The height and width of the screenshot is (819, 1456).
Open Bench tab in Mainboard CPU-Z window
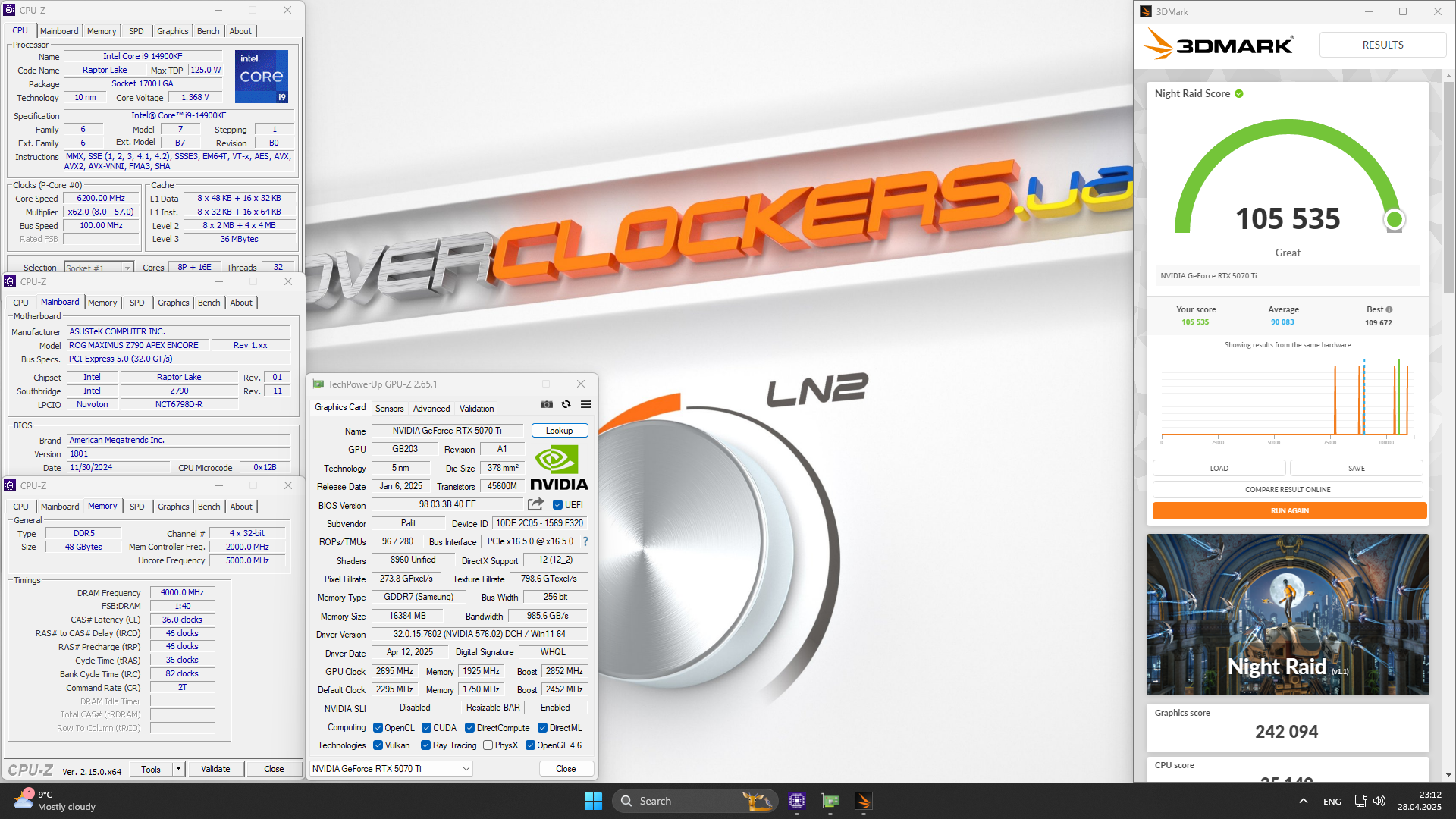coord(209,303)
